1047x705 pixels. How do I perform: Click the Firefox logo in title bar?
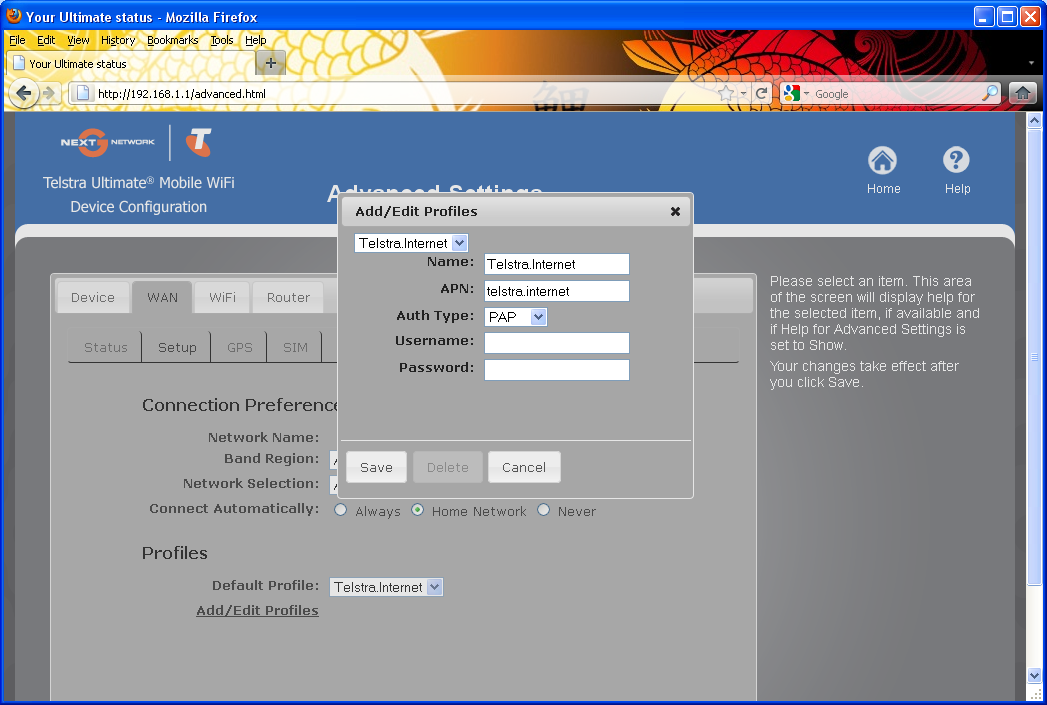pyautogui.click(x=13, y=15)
